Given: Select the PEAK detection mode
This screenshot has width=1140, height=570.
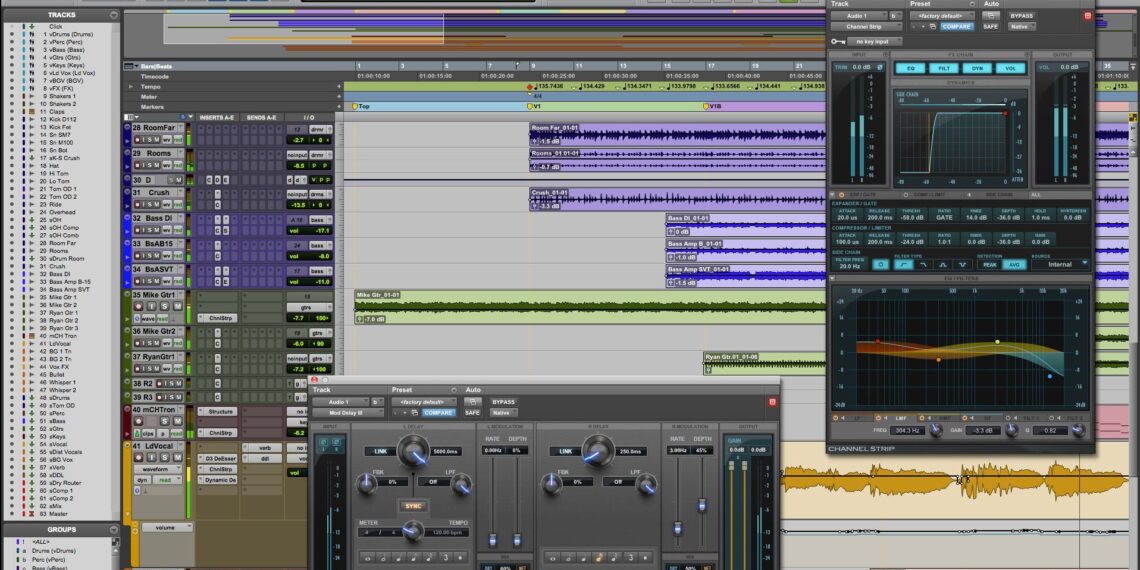Looking at the screenshot, I should pos(989,265).
